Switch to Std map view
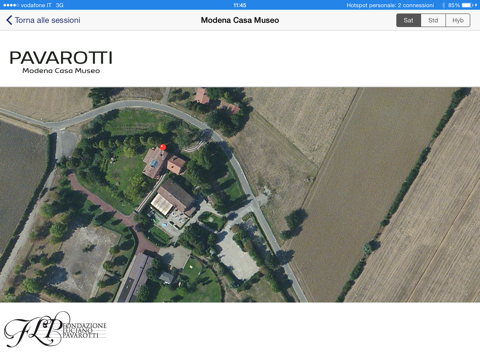Image resolution: width=480 pixels, height=360 pixels. (x=433, y=20)
